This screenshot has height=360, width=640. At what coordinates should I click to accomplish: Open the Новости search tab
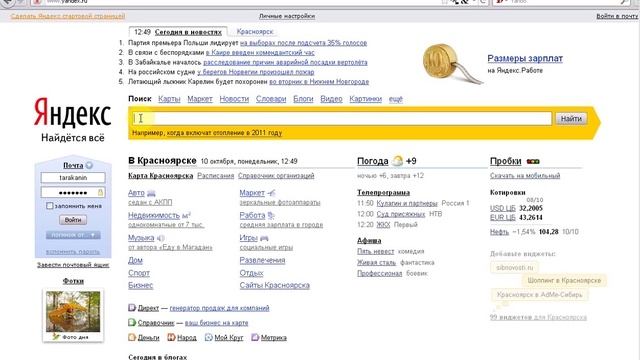point(234,99)
